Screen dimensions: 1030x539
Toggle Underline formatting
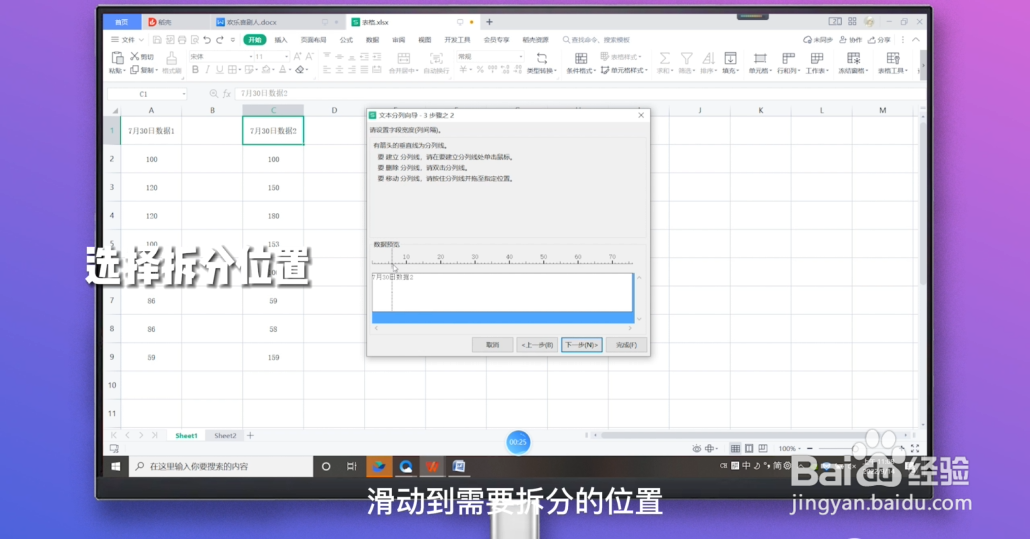pos(219,70)
